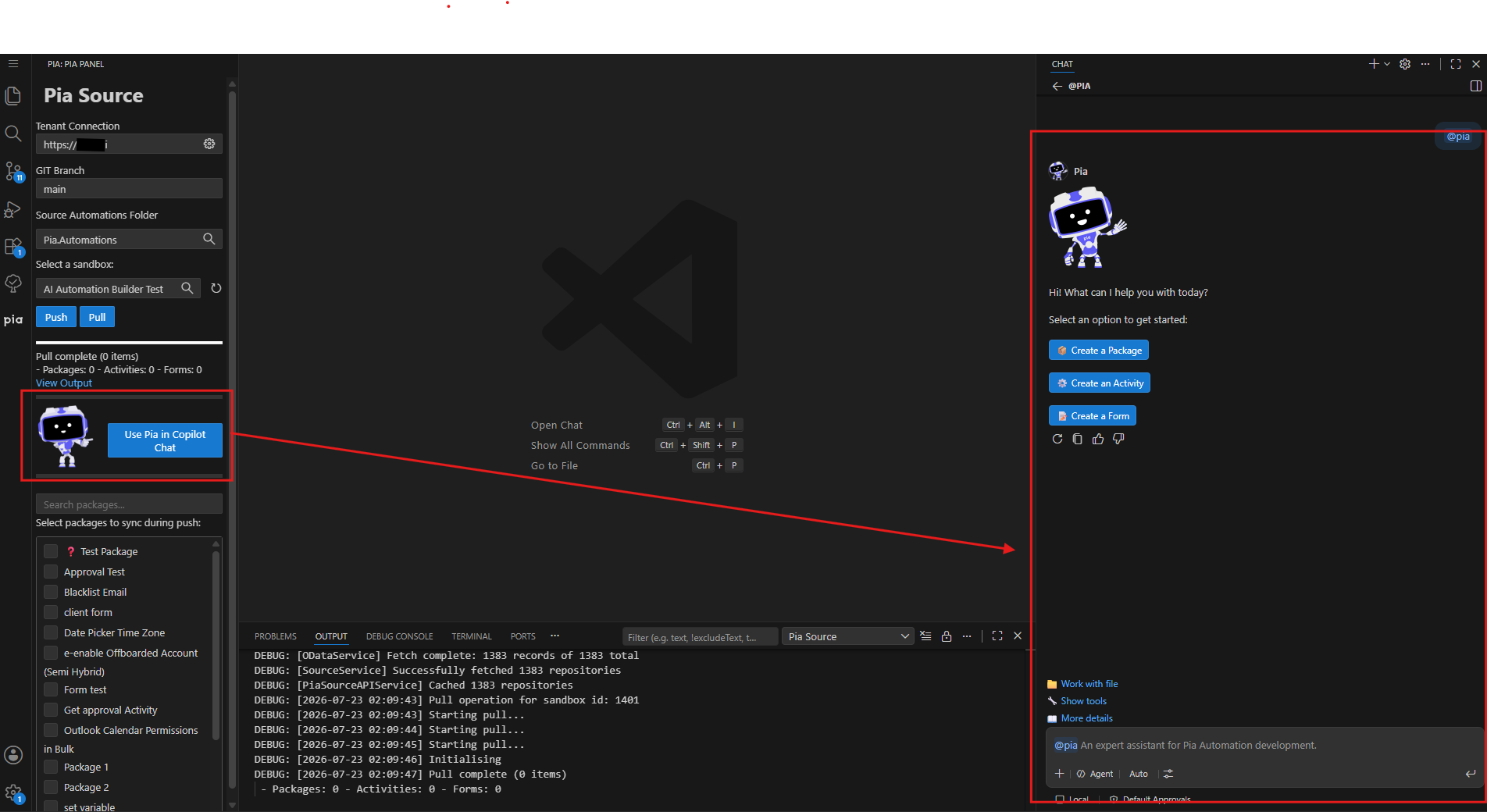Click the Tenant Connection settings gear
Viewport: 1487px width, 812px height.
pyautogui.click(x=209, y=144)
